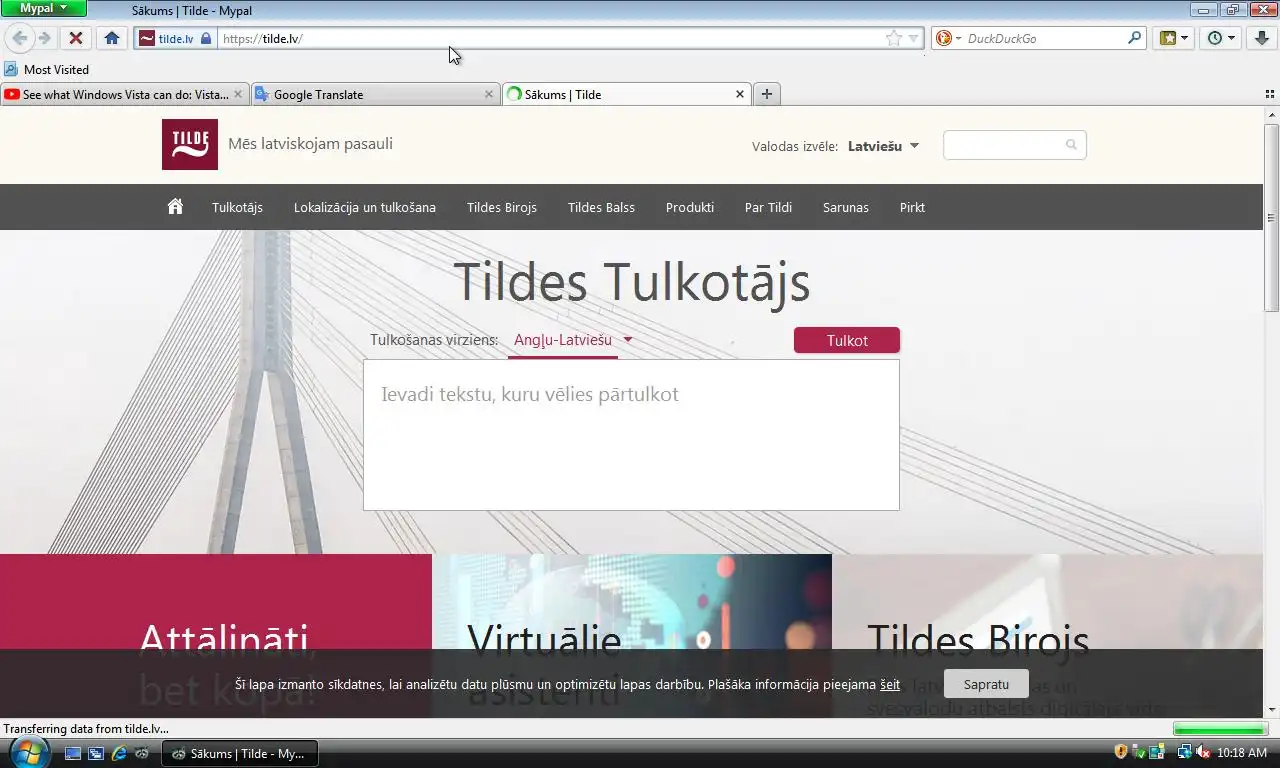Open the Mypal application menu button
The width and height of the screenshot is (1280, 768).
click(44, 8)
